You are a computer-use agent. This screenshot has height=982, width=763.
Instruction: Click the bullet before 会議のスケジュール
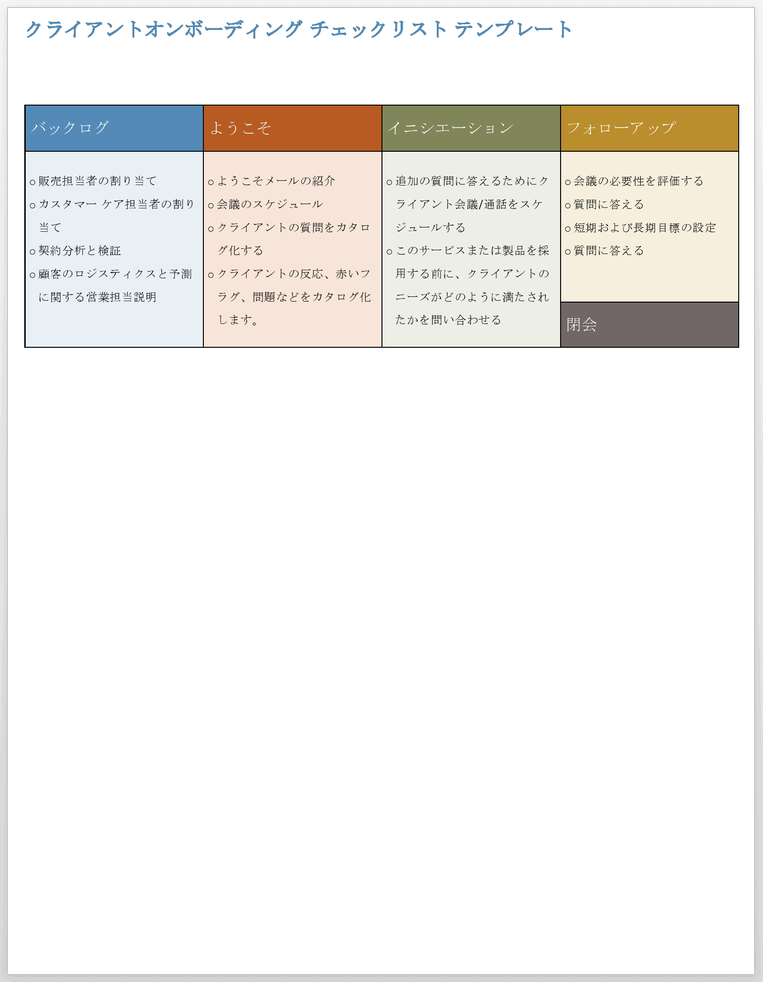tap(210, 205)
